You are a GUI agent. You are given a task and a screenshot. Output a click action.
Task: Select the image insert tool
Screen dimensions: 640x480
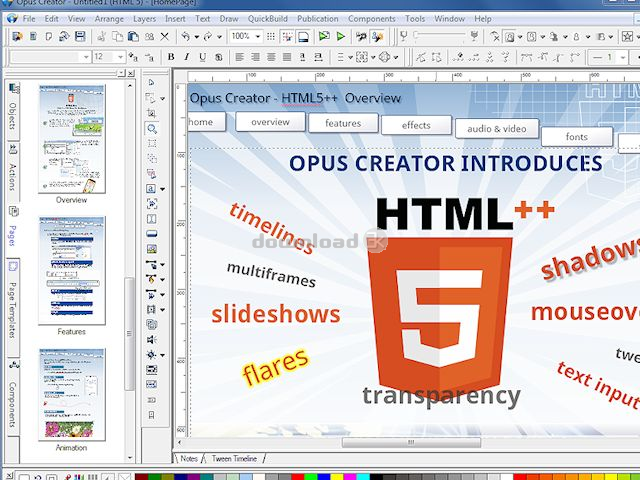pos(151,249)
